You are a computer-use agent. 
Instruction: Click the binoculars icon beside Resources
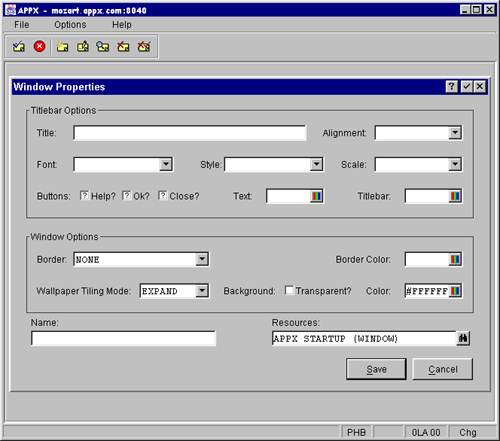[463, 338]
